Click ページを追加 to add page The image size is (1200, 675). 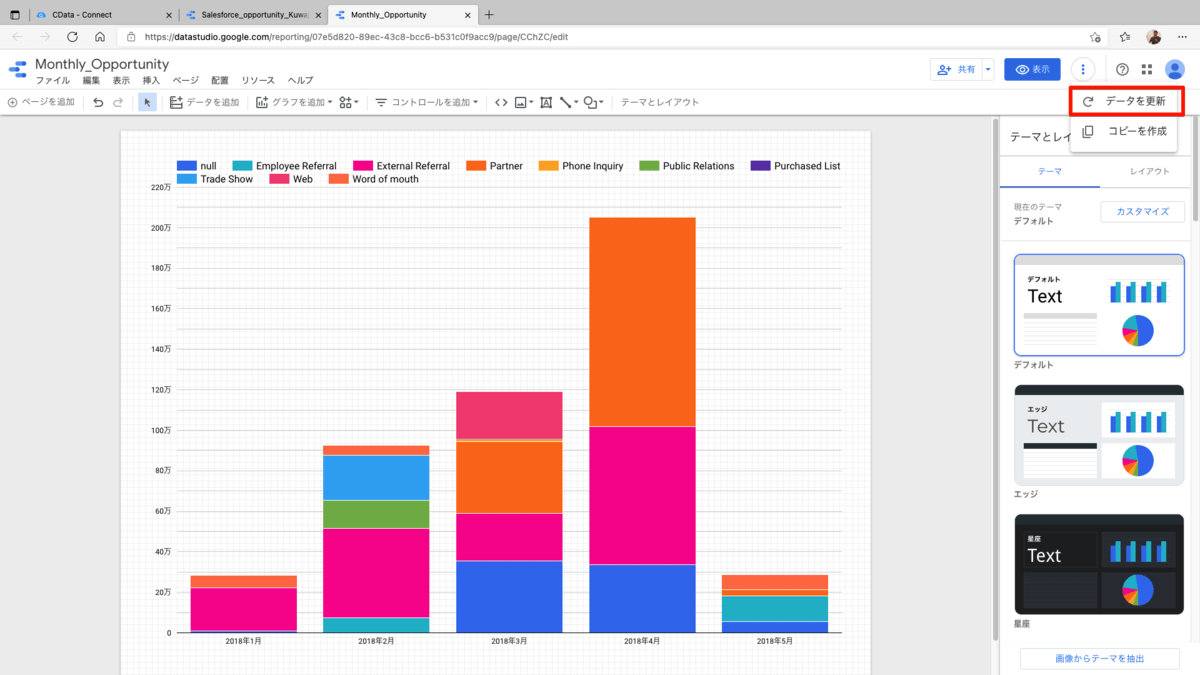point(41,102)
